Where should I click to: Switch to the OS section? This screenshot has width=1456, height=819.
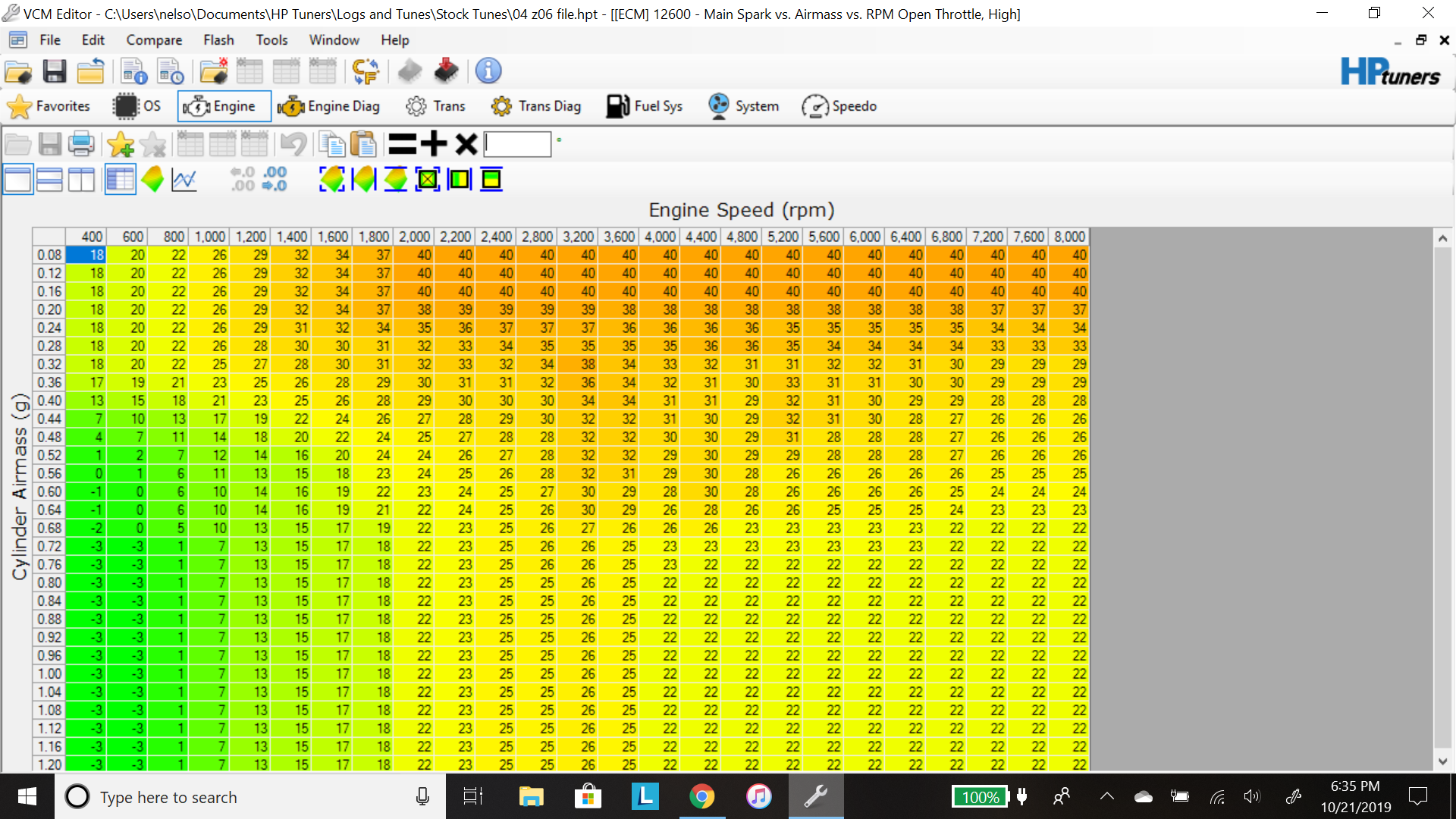tap(136, 106)
